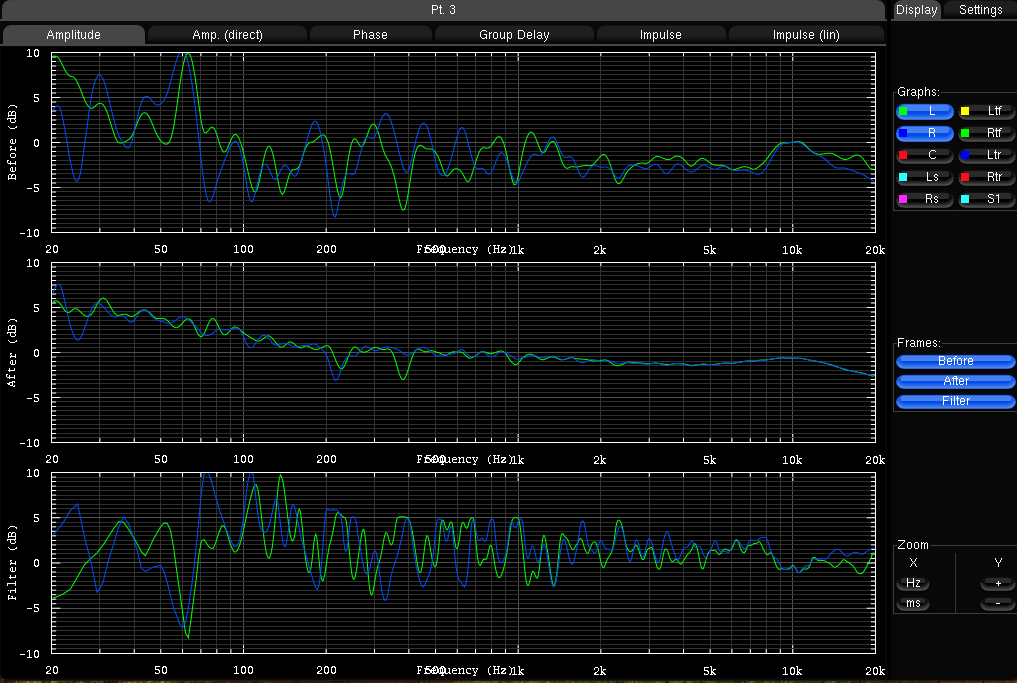Switch to the Phase tab
Viewport: 1017px width, 683px height.
click(x=370, y=35)
